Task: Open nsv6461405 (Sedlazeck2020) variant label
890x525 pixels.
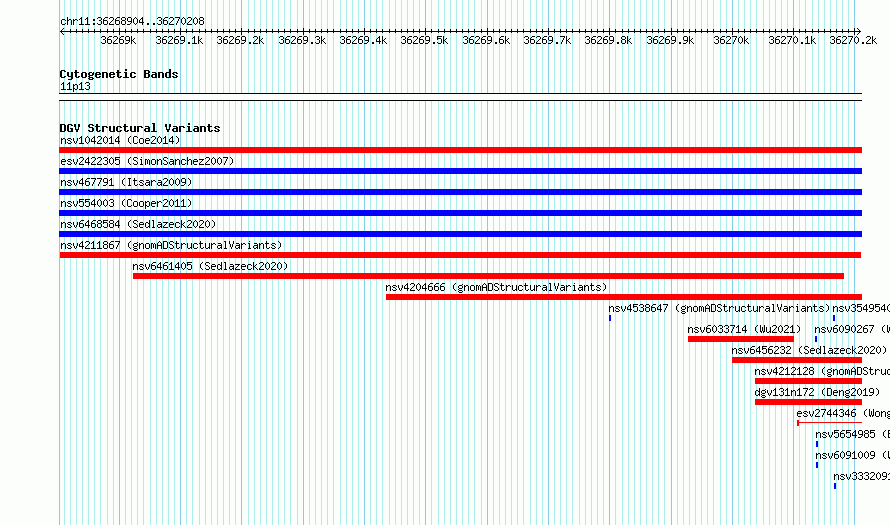Action: click(x=210, y=266)
